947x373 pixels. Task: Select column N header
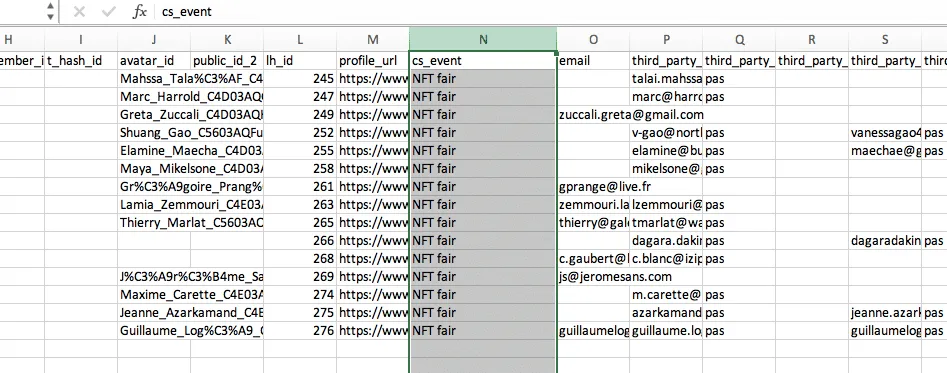pyautogui.click(x=483, y=40)
